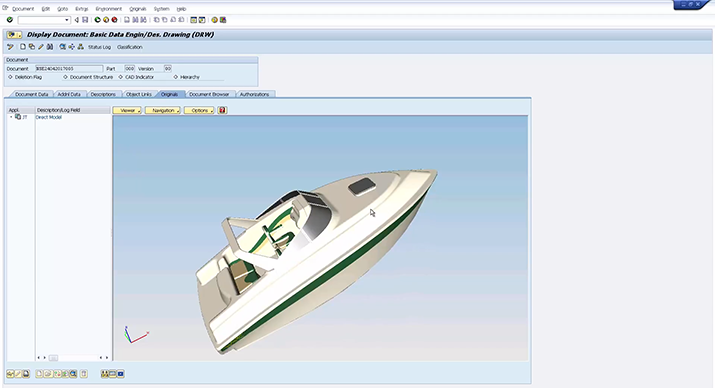715x388 pixels.
Task: Click the binoculars icon in the bottom originals toolbar
Action: click(x=104, y=374)
